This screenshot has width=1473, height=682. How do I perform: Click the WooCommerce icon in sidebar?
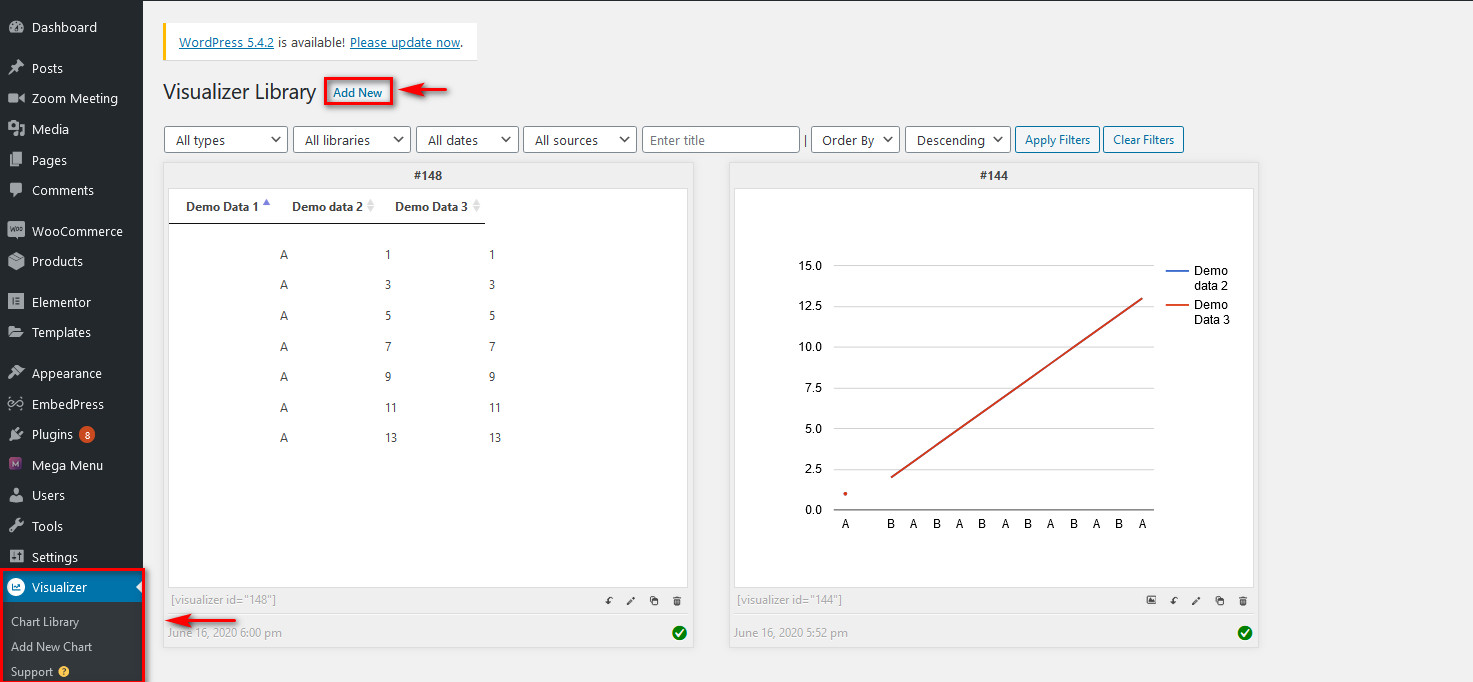16,231
